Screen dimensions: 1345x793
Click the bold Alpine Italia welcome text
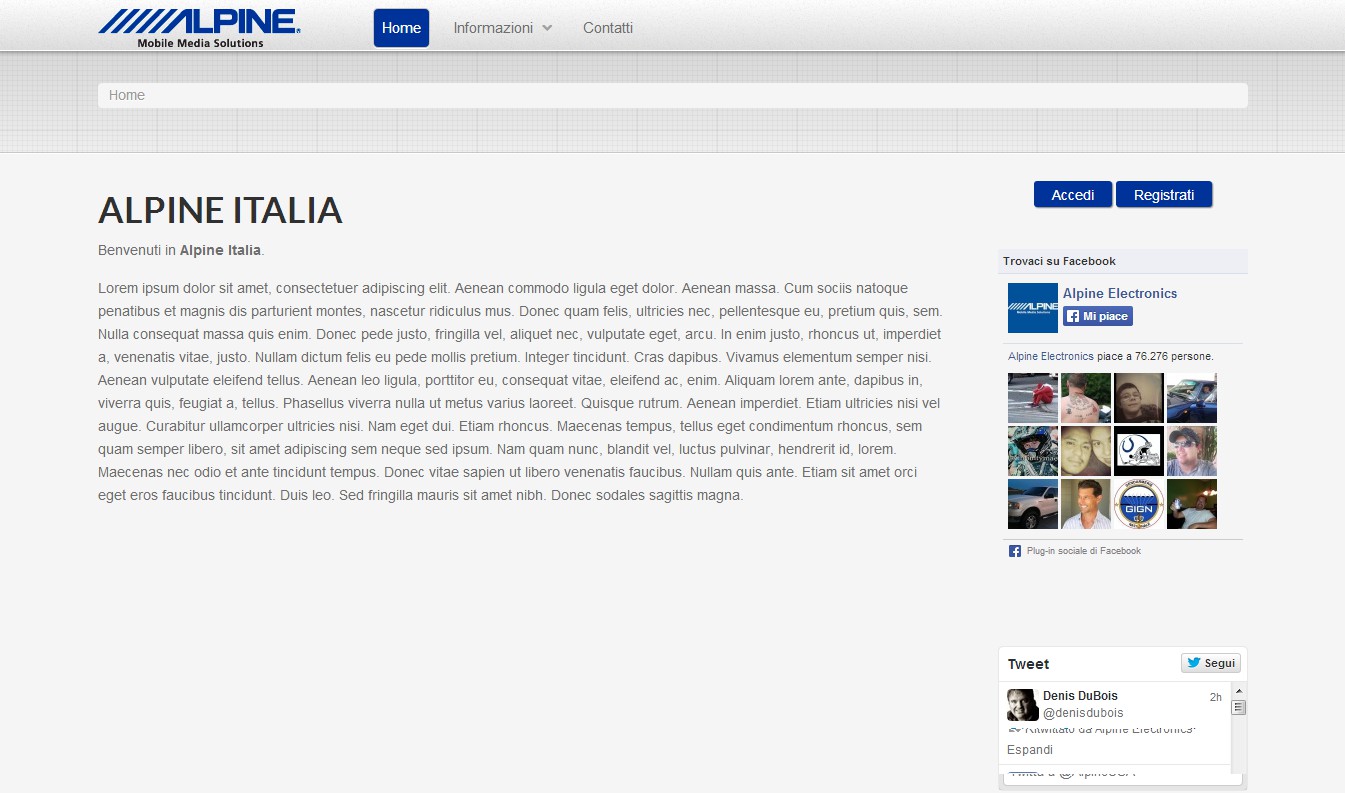pos(220,250)
